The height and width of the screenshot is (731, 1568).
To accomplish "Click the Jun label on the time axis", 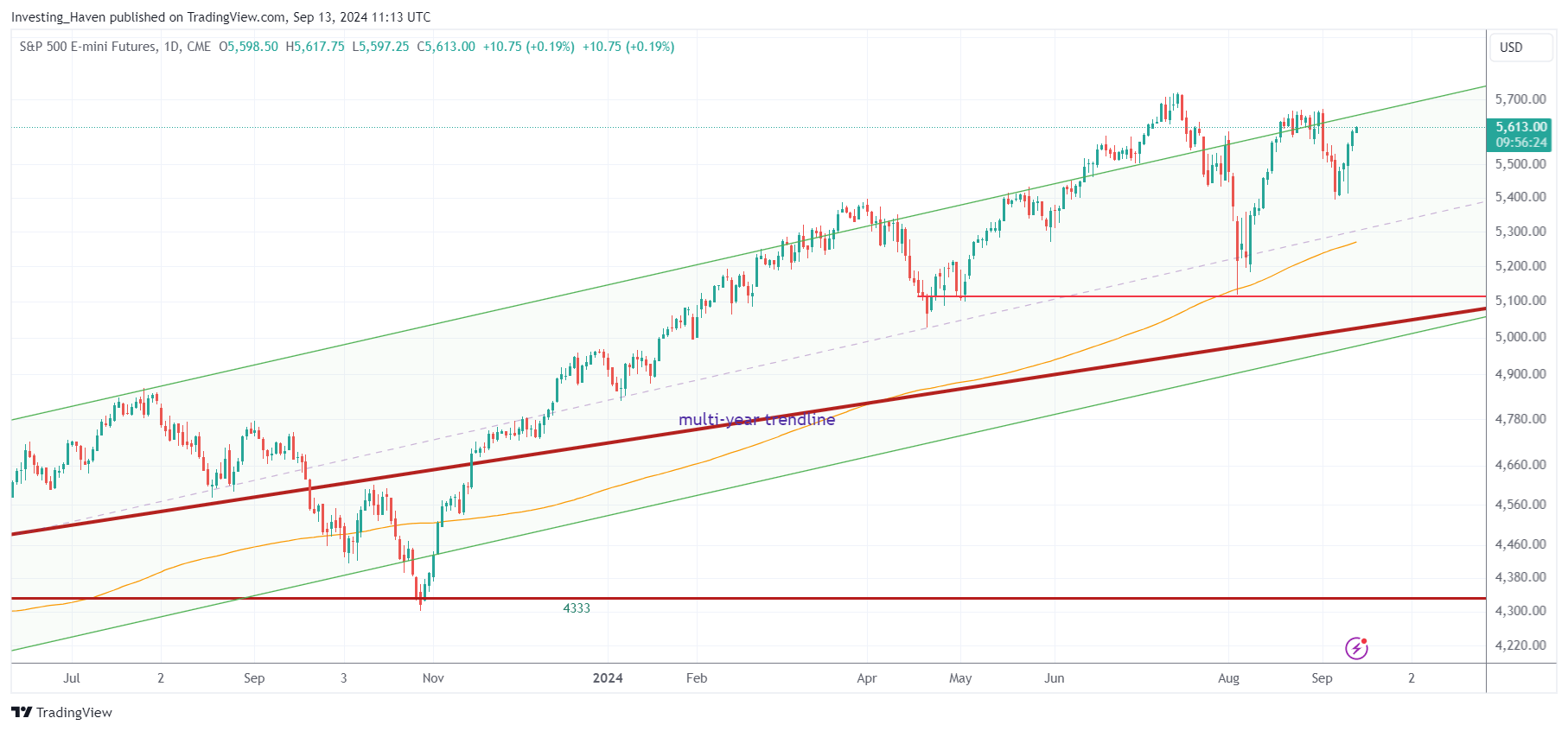I will (x=1054, y=678).
